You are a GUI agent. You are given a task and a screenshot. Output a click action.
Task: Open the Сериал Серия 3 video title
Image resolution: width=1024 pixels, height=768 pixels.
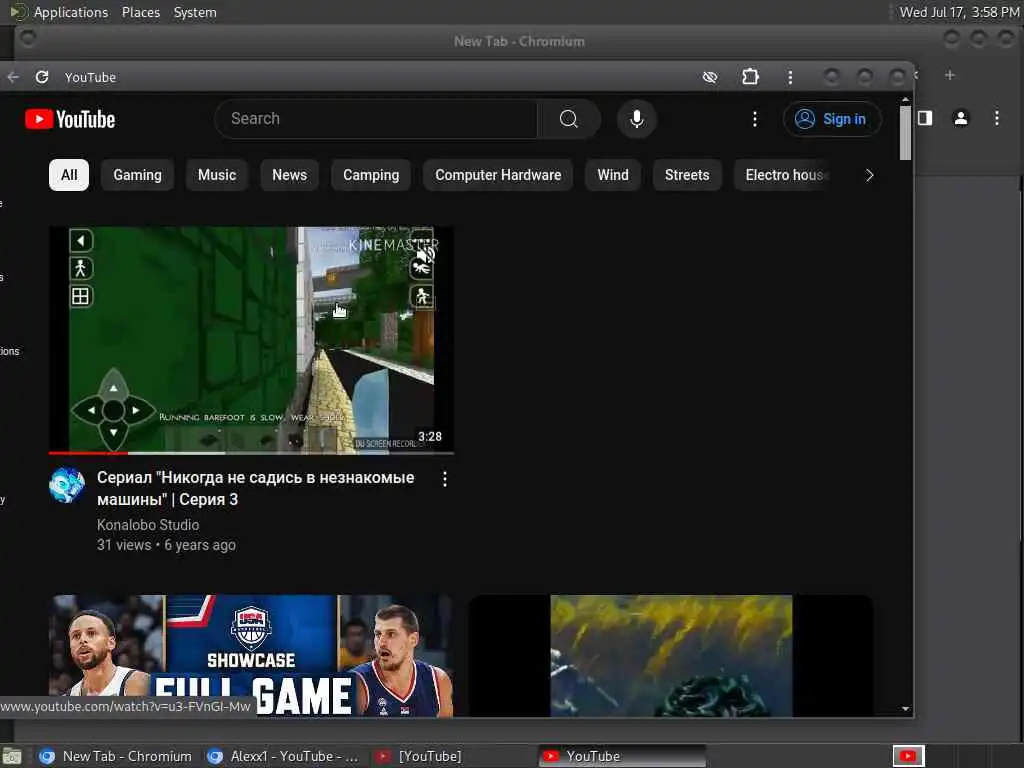(255, 488)
